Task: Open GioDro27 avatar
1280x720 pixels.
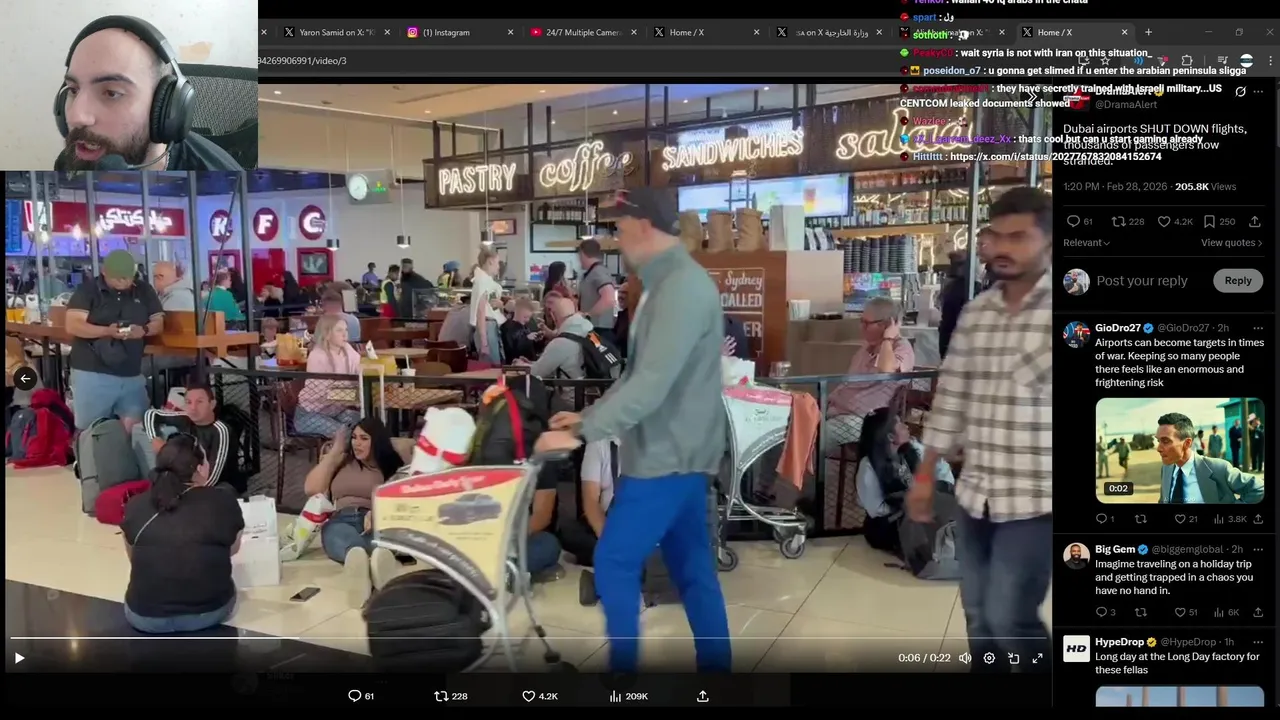Action: (x=1076, y=334)
